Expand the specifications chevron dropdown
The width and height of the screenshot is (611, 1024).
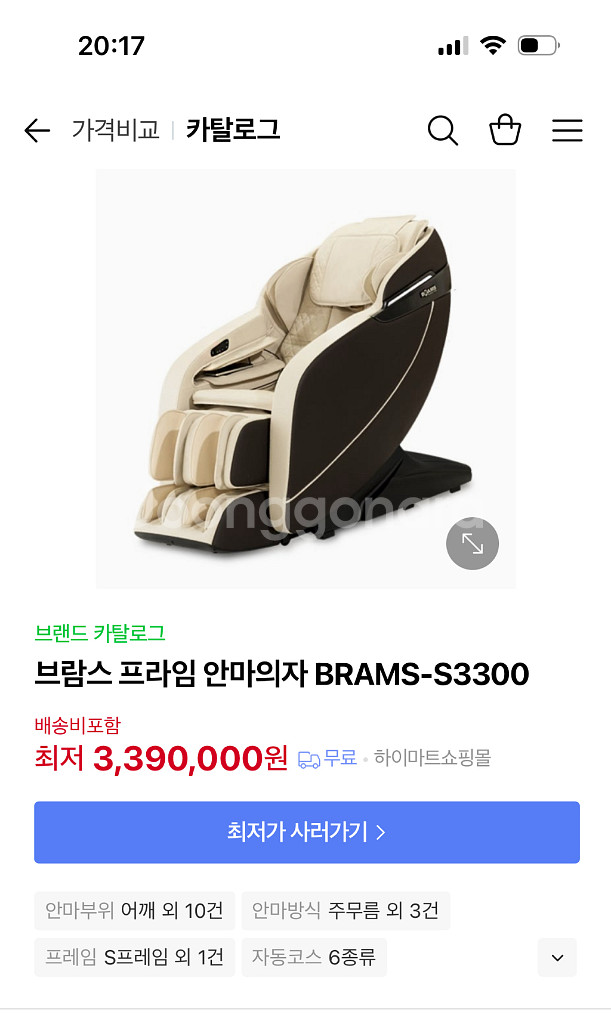[557, 957]
